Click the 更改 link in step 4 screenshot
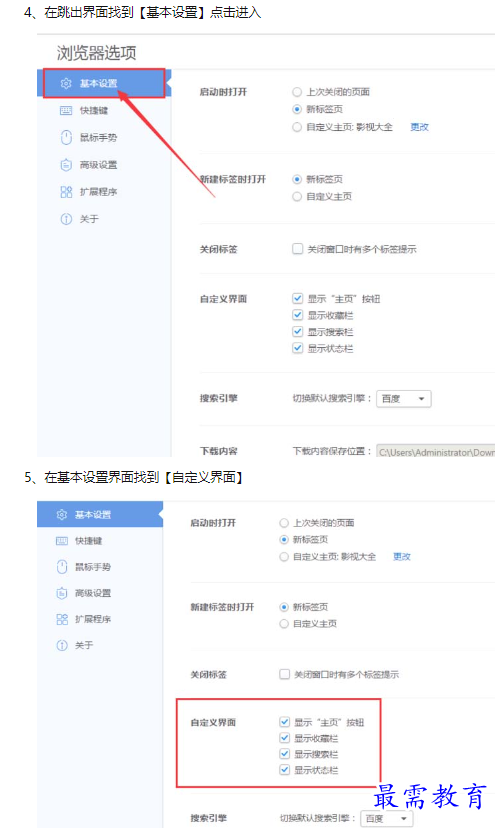Screen dimensions: 495x828 (419, 127)
